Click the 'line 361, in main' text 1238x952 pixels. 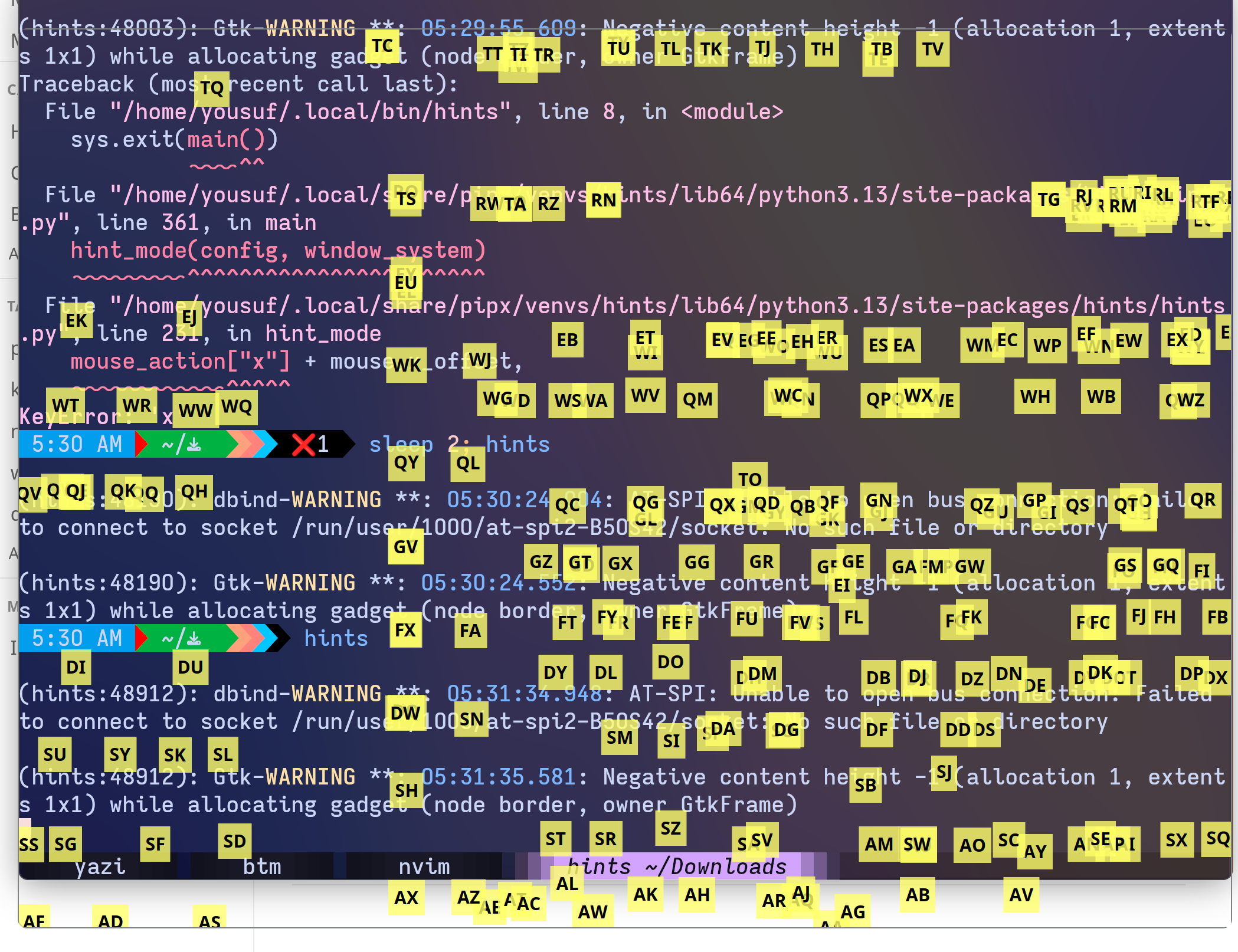[x=207, y=222]
